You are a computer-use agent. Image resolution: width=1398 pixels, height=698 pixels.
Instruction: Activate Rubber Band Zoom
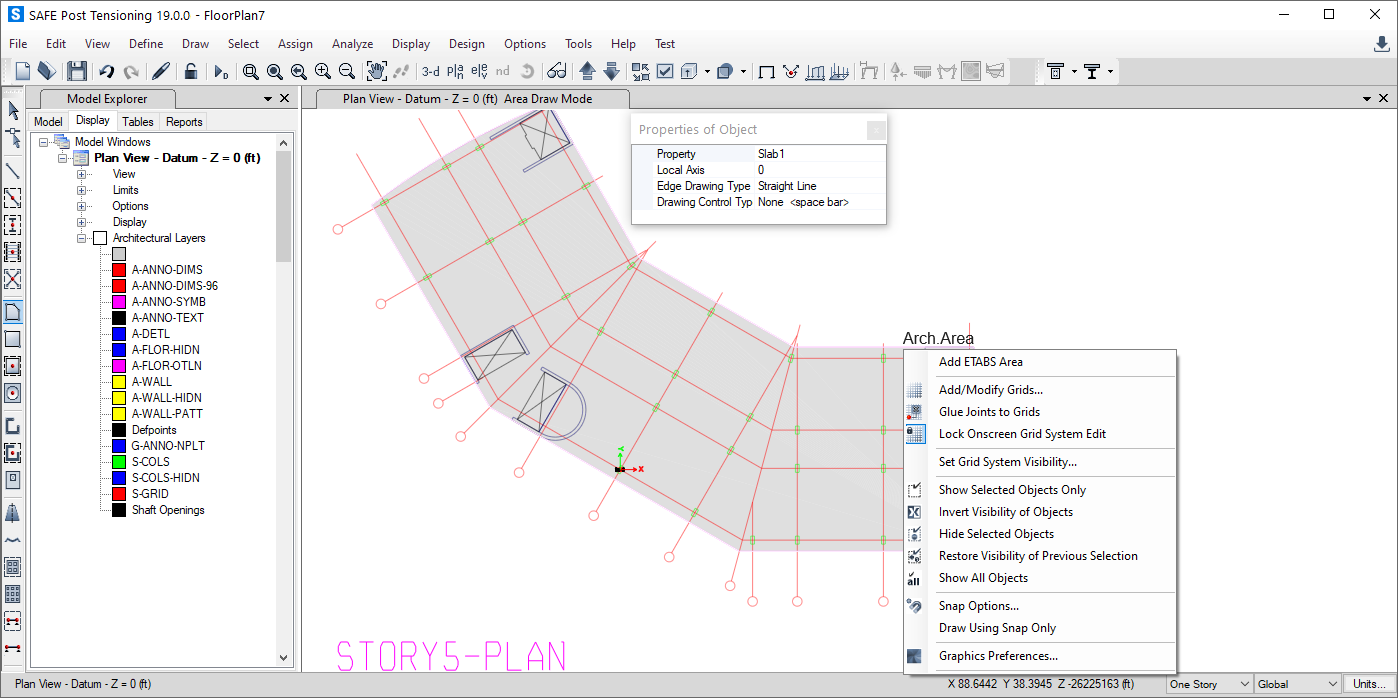pos(250,71)
